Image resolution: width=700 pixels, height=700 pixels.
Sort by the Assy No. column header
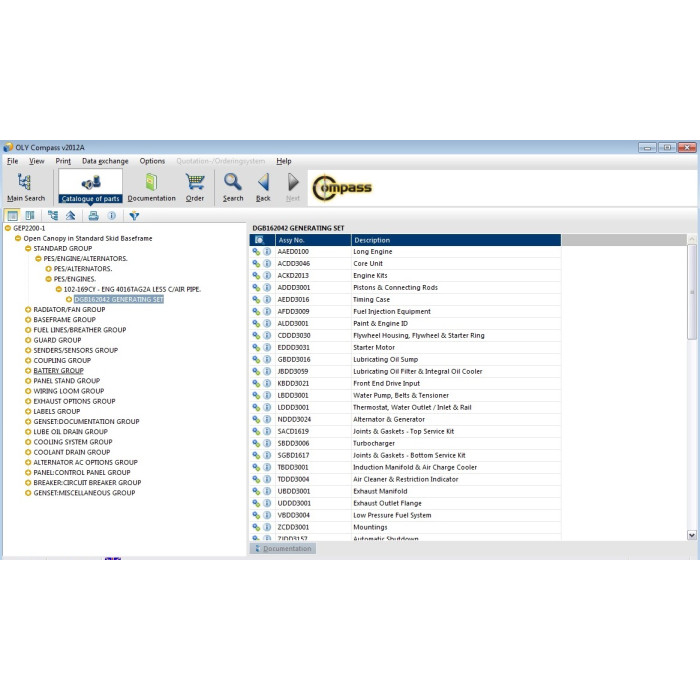pyautogui.click(x=313, y=240)
